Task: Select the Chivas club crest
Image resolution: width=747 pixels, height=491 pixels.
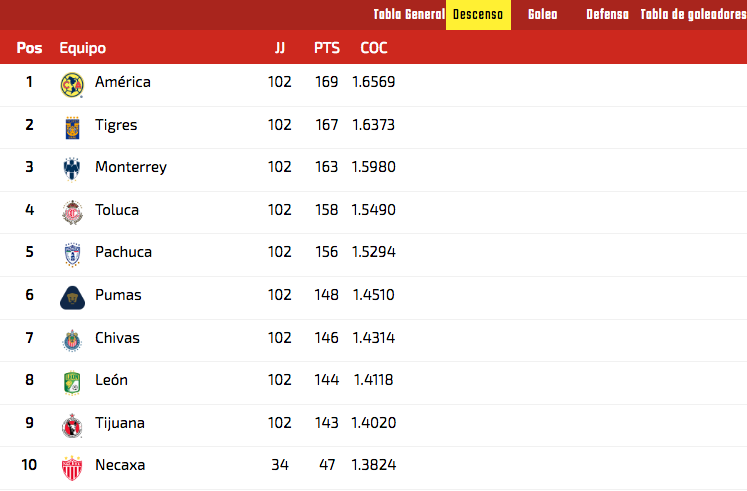Action: pyautogui.click(x=72, y=341)
